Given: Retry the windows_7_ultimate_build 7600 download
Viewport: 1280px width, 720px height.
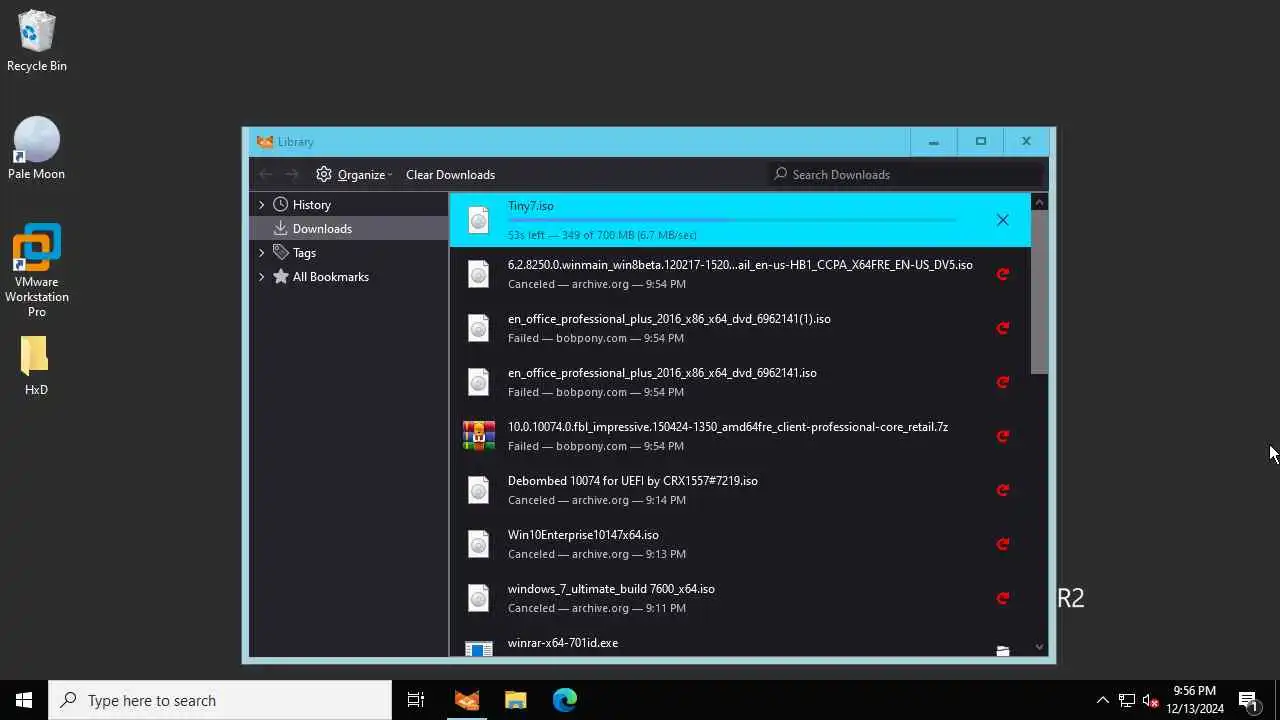Looking at the screenshot, I should pyautogui.click(x=1002, y=598).
